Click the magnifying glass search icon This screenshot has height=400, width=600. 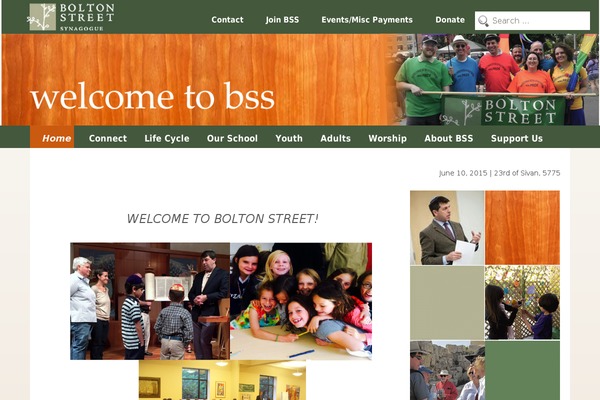click(483, 21)
